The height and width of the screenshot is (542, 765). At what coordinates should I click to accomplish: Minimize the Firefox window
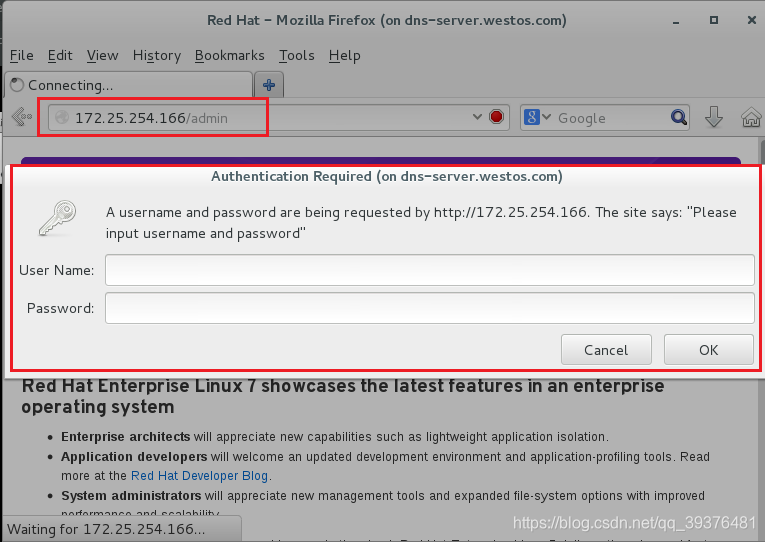676,21
